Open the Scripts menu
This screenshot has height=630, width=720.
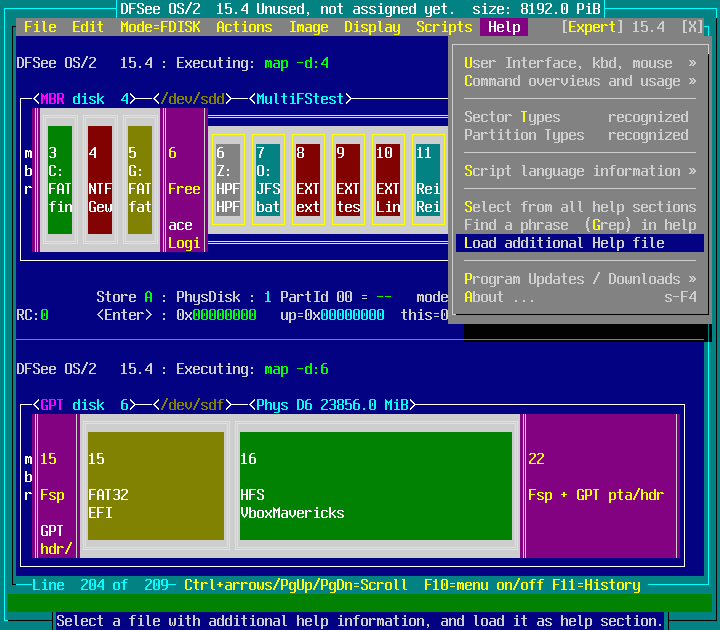(444, 27)
